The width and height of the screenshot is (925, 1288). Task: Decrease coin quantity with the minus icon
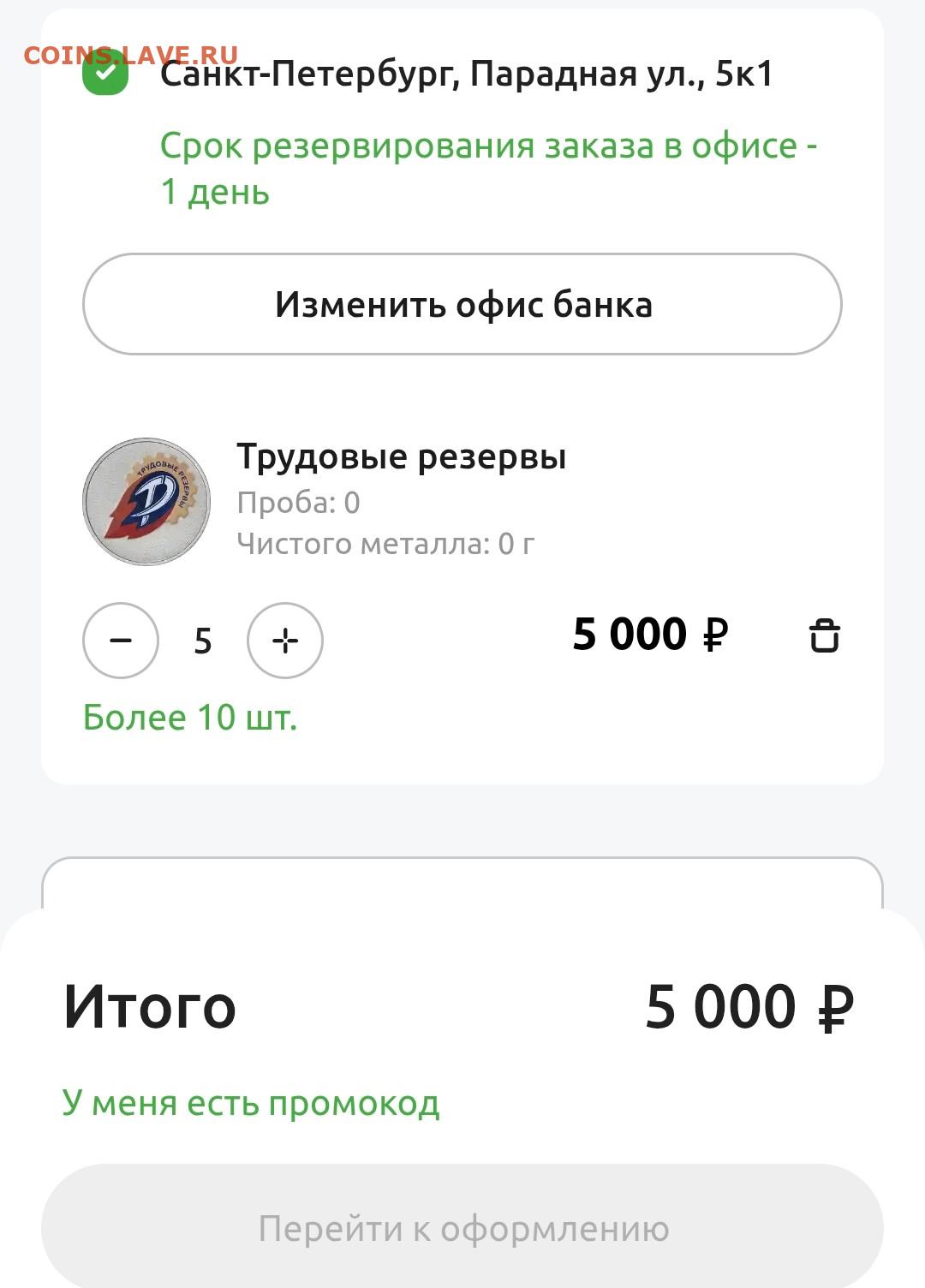[121, 641]
